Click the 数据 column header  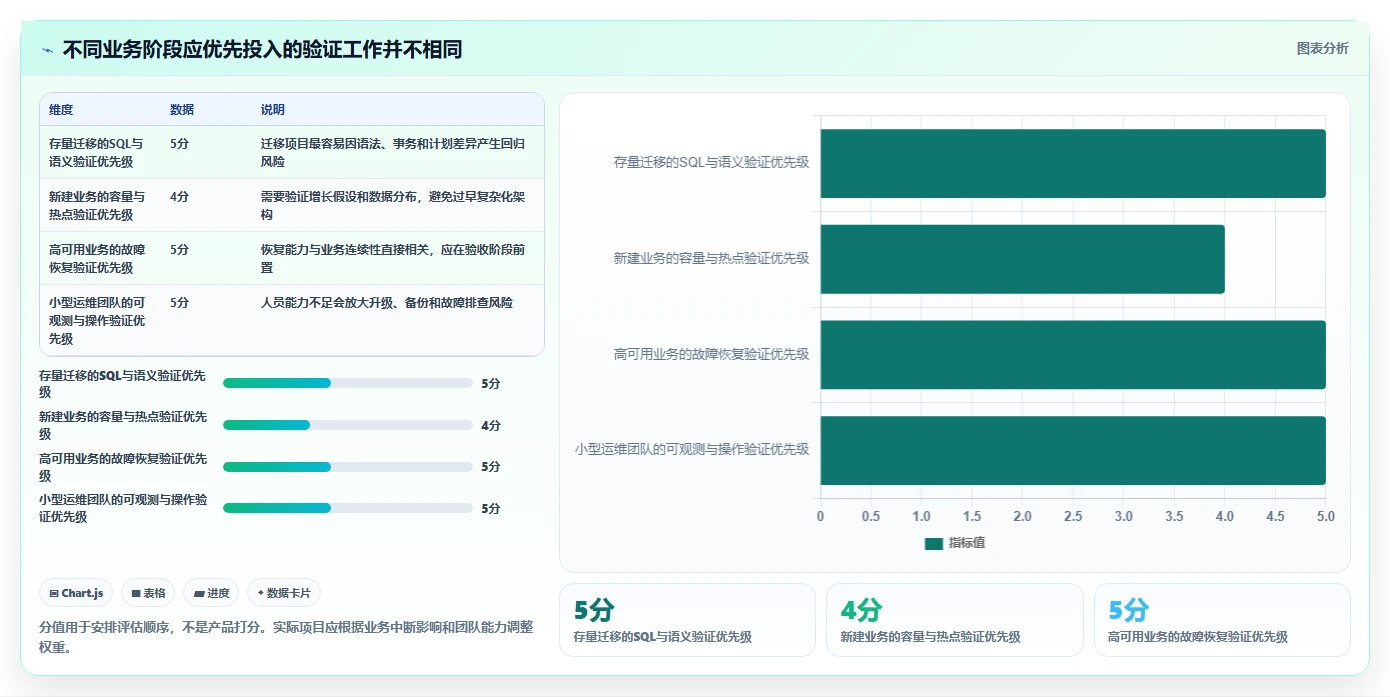coord(182,110)
